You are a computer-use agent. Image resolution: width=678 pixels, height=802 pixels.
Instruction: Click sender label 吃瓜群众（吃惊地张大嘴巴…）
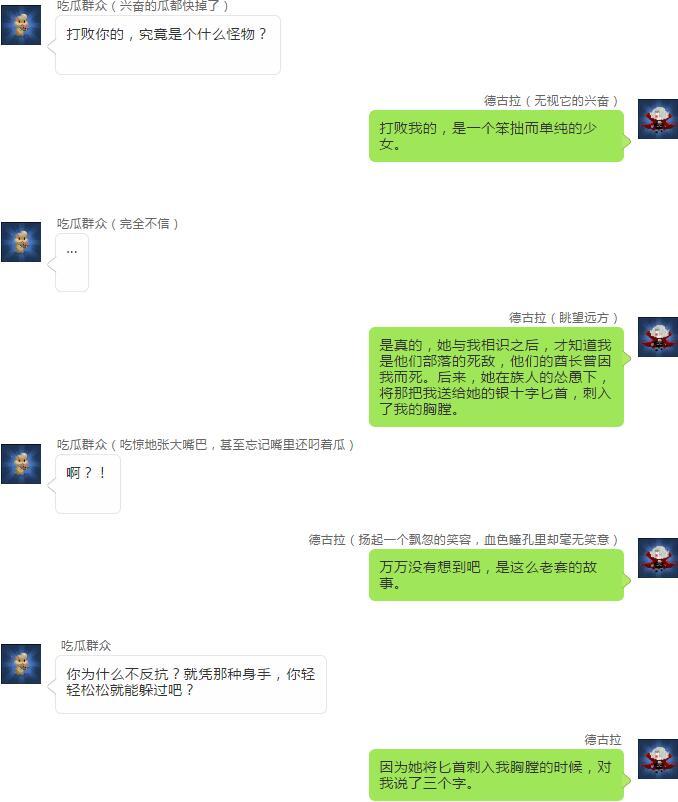206,444
